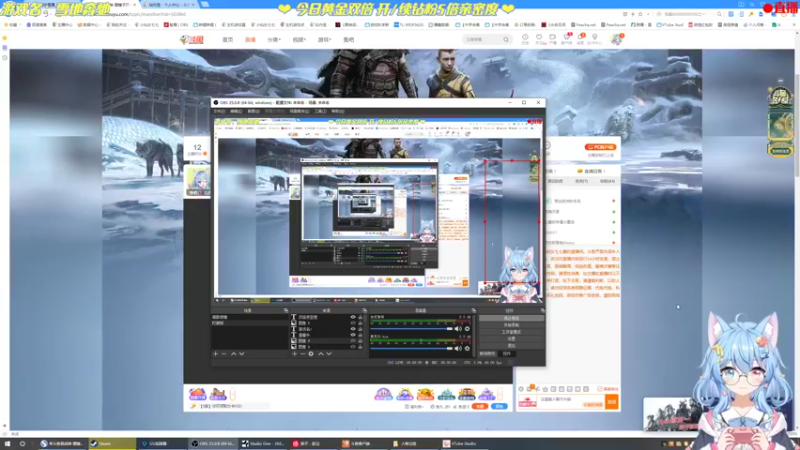The width and height of the screenshot is (800, 450).
Task: Toggle visibility of the second source row
Action: 353,323
